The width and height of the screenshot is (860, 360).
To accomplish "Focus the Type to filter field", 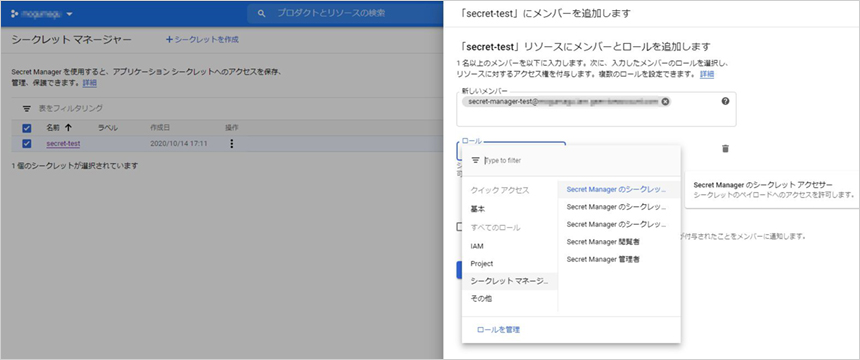I will [x=579, y=160].
